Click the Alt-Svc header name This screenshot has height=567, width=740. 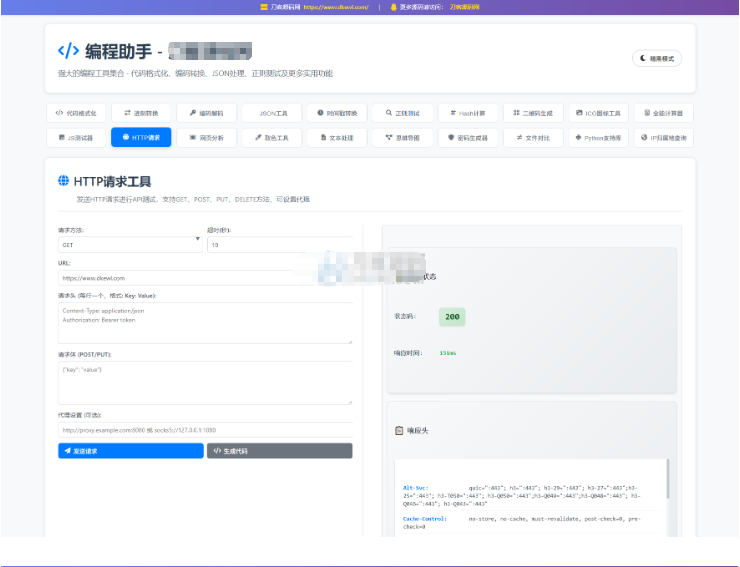point(415,488)
